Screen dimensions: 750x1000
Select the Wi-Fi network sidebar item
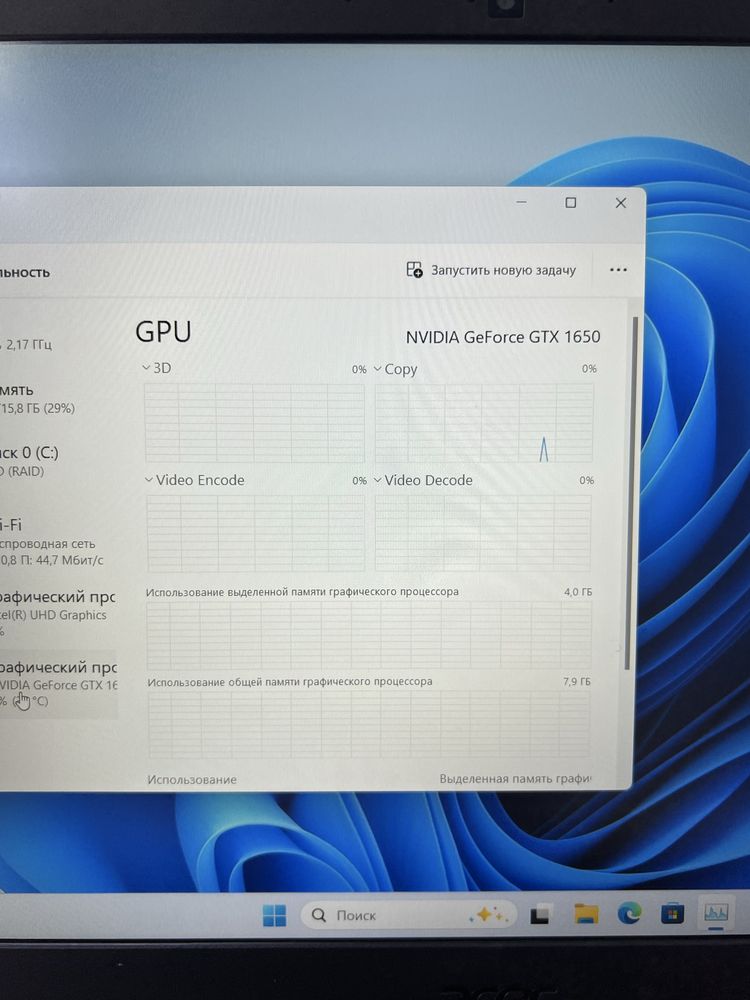tap(59, 542)
